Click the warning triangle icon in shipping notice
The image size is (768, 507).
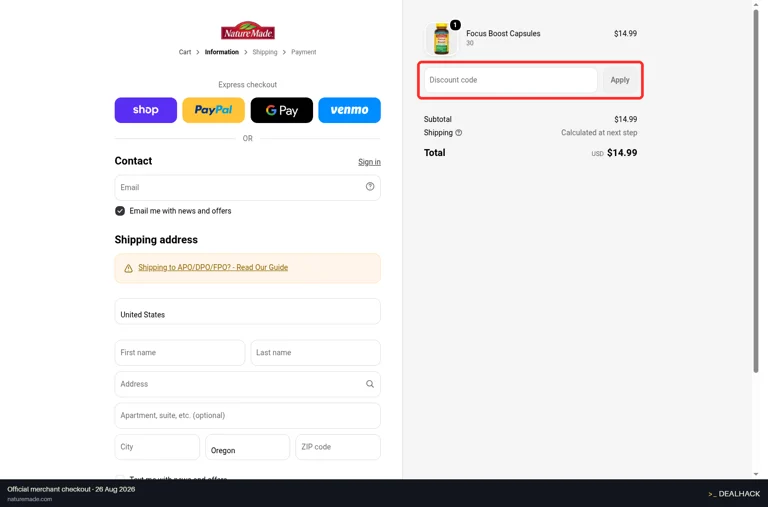pyautogui.click(x=128, y=268)
